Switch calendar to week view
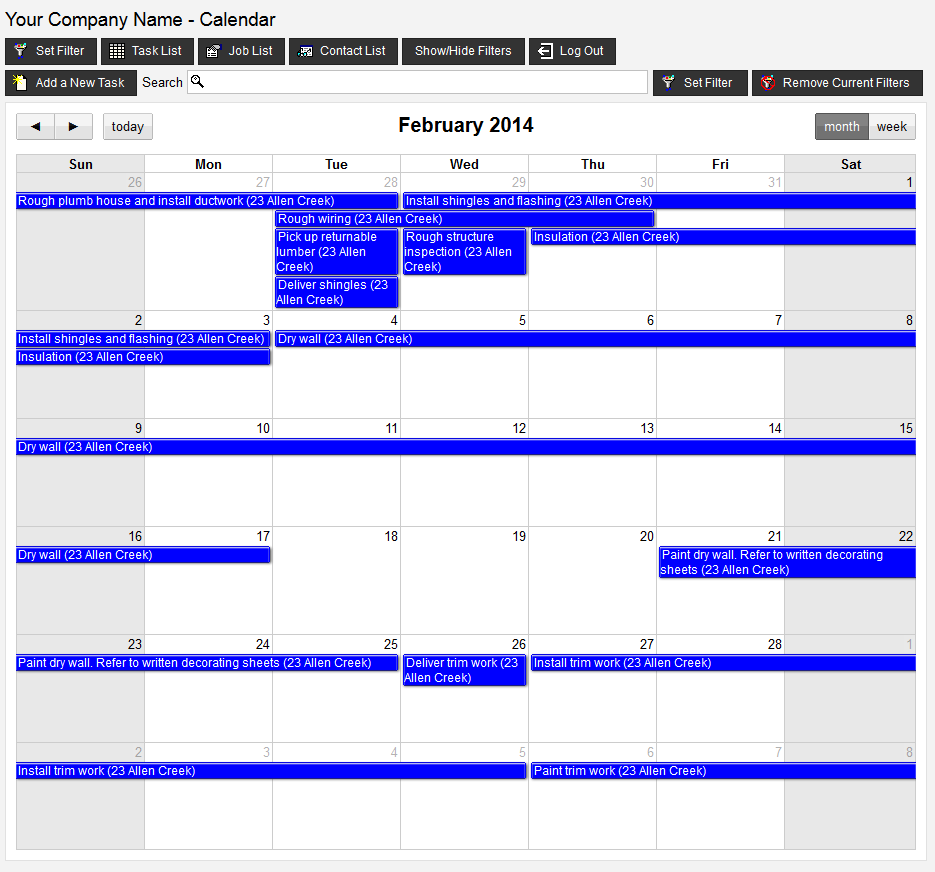Viewport: 935px width, 872px height. (x=891, y=126)
